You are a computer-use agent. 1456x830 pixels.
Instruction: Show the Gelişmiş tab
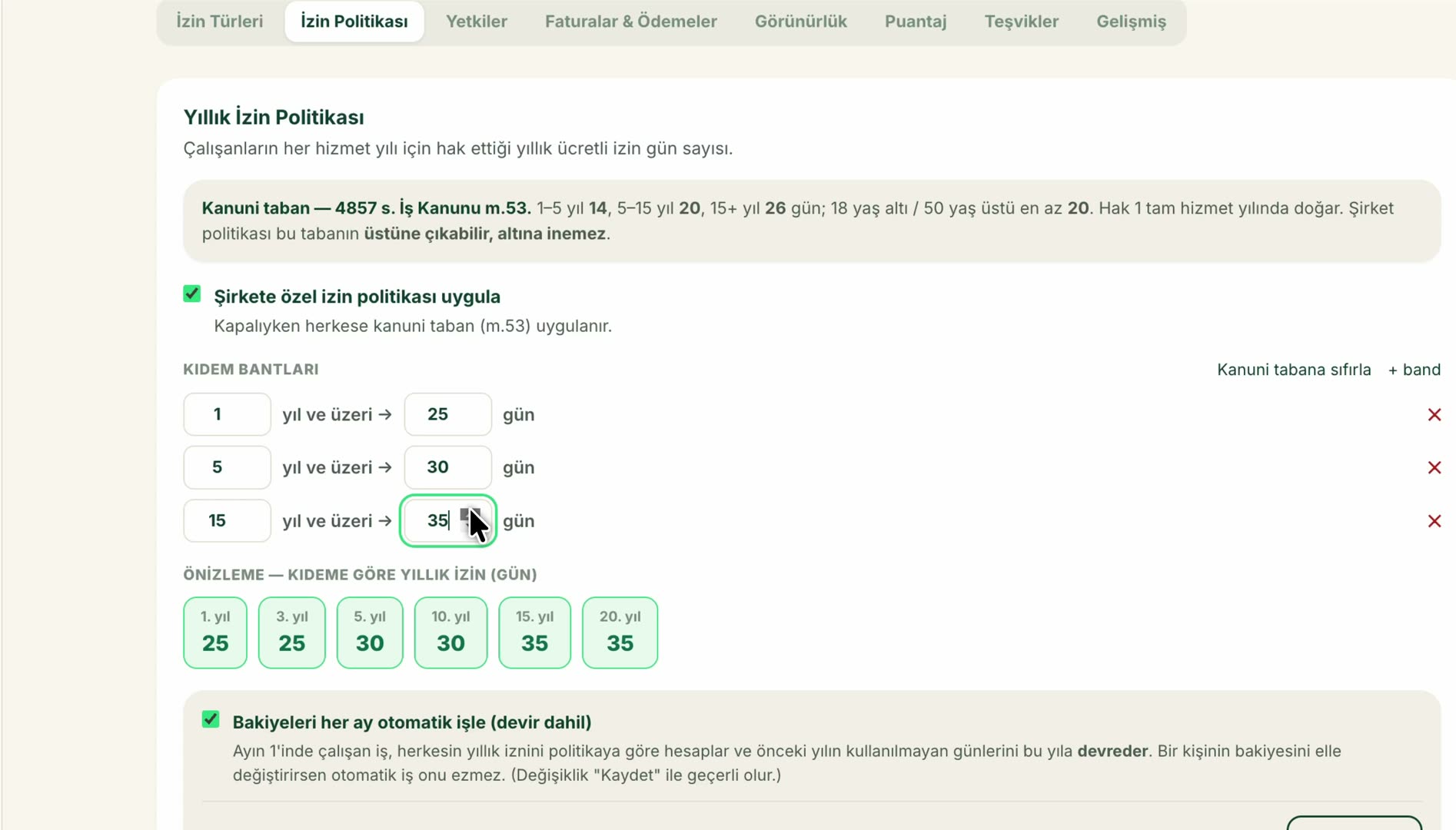click(x=1132, y=22)
